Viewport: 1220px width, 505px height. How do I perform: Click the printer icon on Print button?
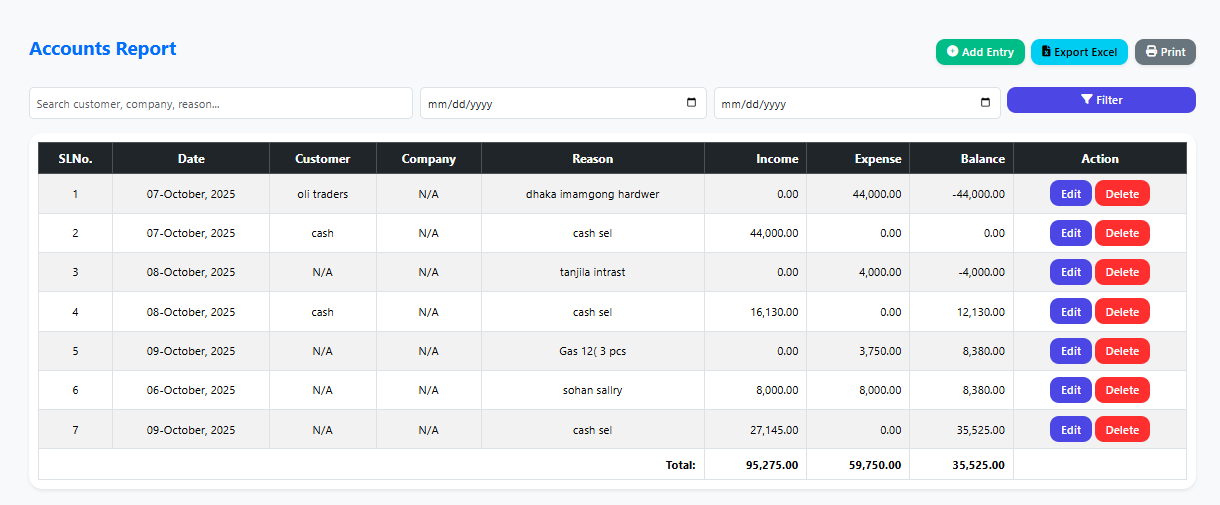point(1151,52)
